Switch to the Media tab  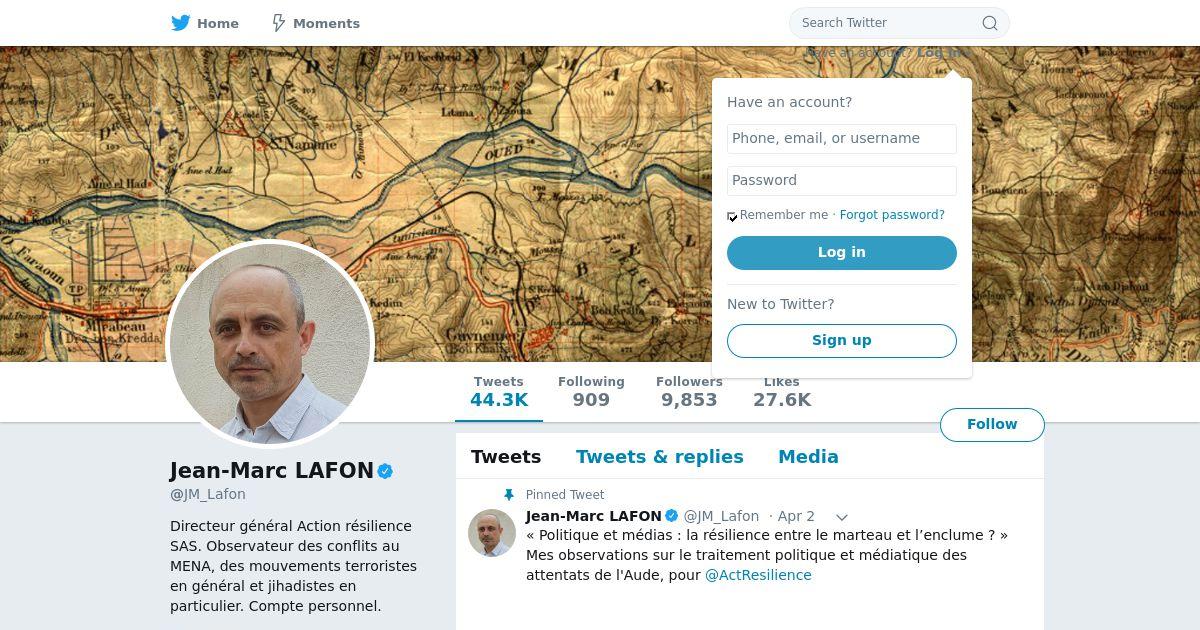click(x=808, y=457)
